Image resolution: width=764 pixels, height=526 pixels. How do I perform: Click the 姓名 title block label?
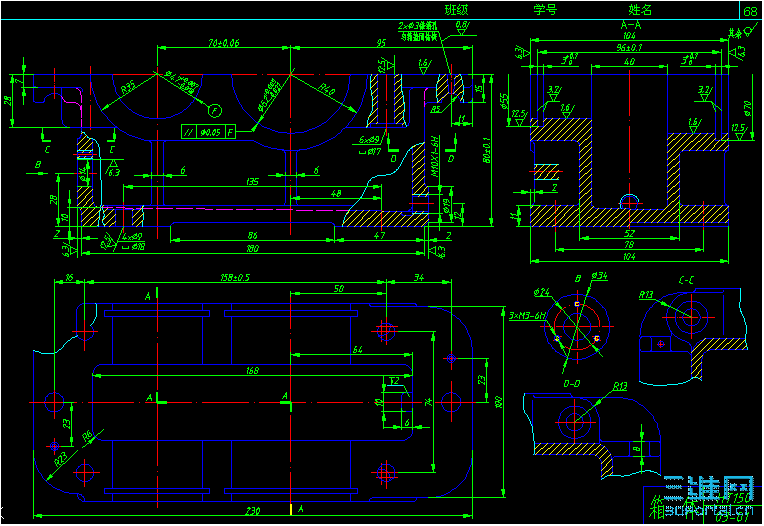(x=640, y=9)
